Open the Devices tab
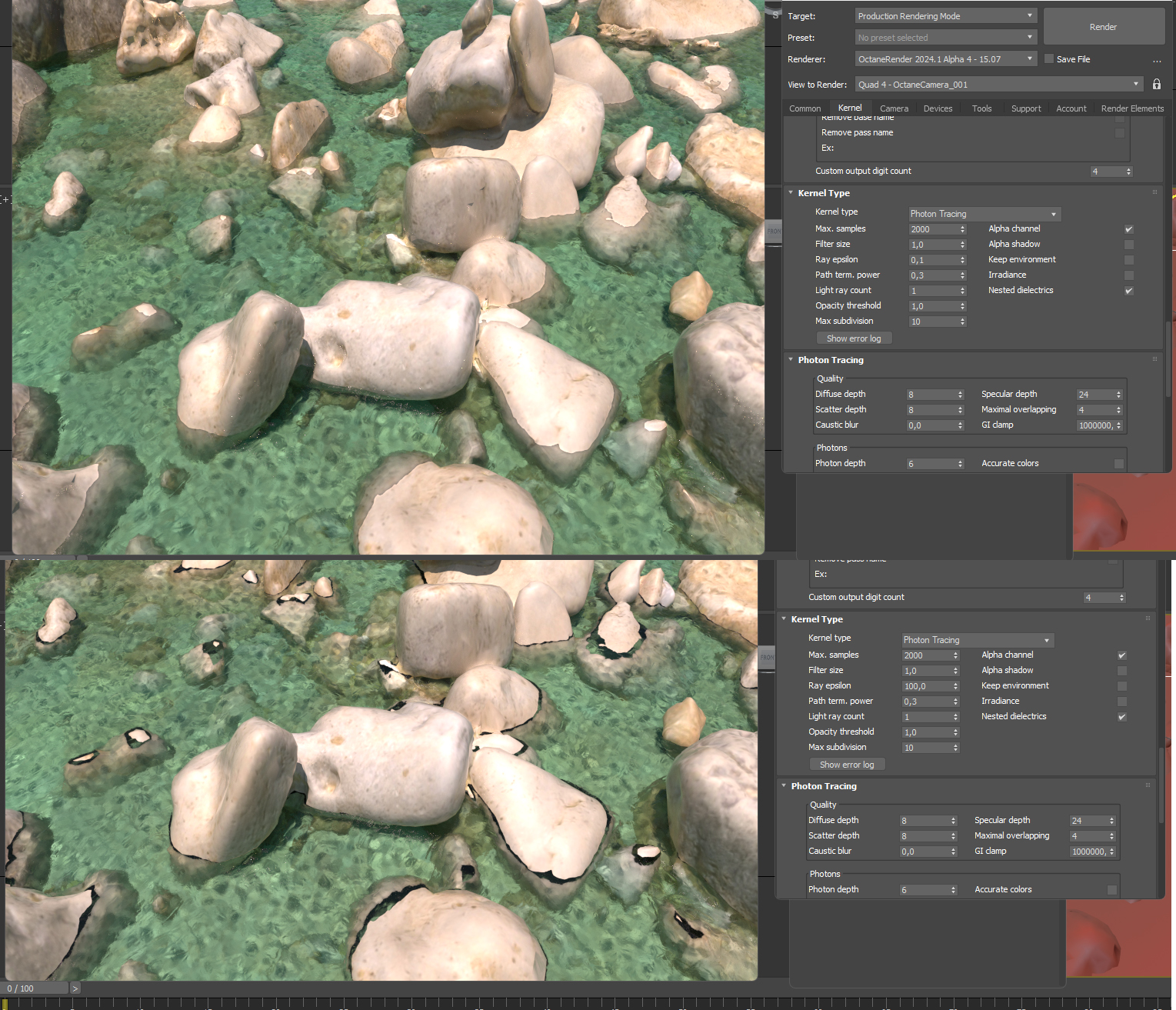Image resolution: width=1176 pixels, height=1010 pixels. tap(938, 108)
